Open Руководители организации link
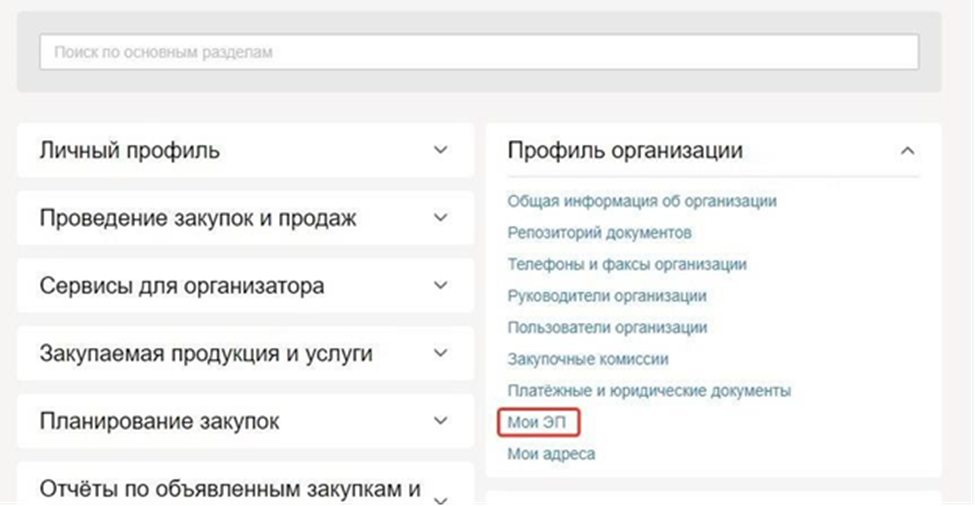 point(607,296)
